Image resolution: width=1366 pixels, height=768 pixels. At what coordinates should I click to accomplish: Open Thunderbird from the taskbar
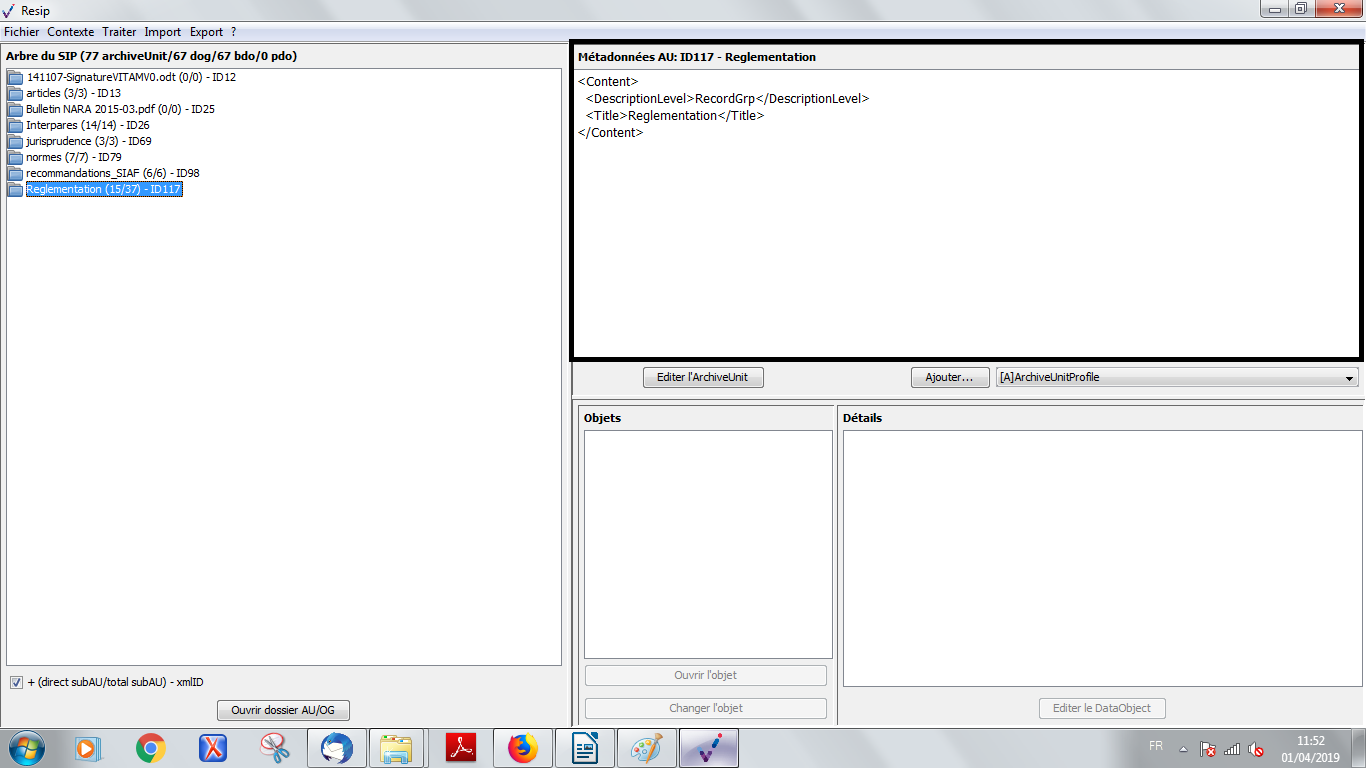point(336,747)
